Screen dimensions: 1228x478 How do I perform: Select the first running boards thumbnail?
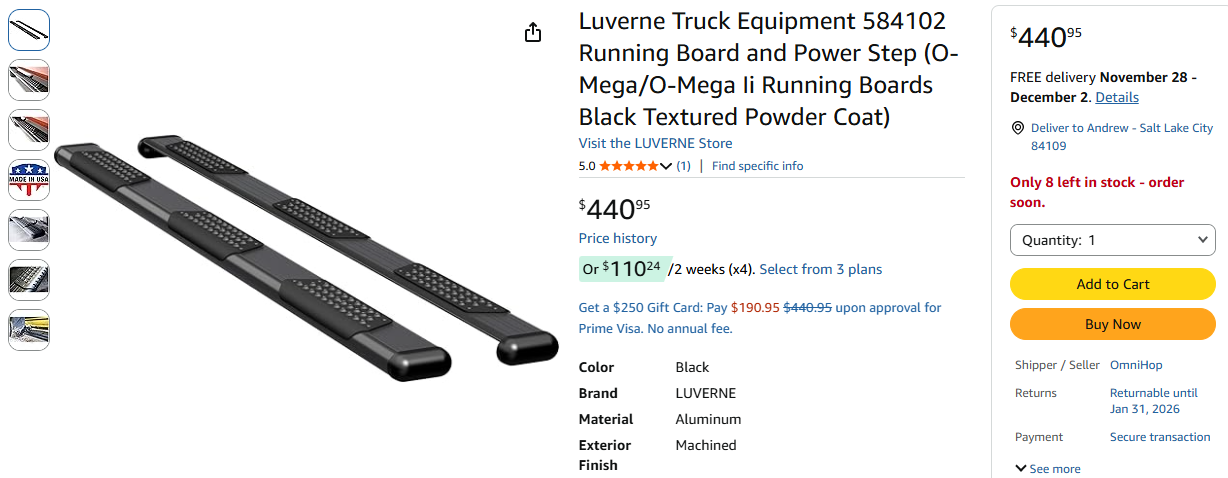click(29, 30)
